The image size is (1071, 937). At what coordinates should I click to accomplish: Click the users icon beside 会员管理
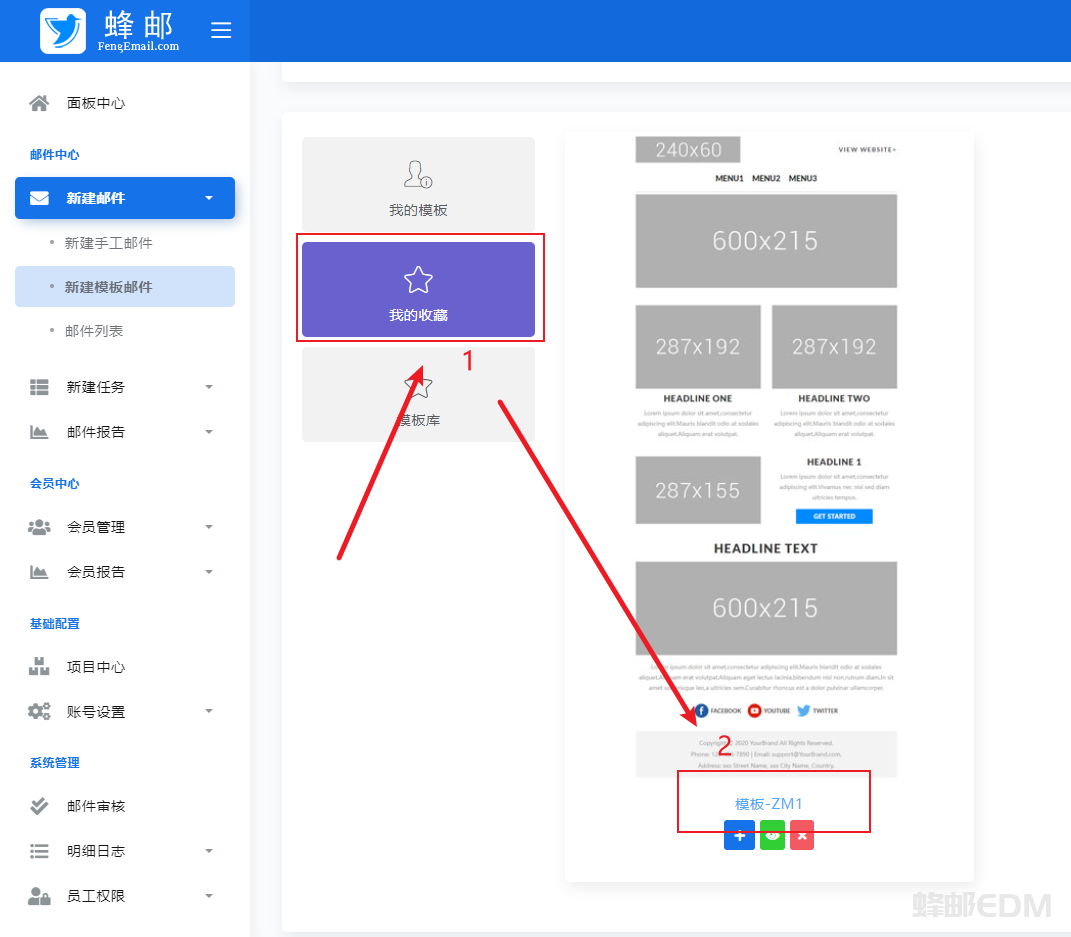click(39, 527)
